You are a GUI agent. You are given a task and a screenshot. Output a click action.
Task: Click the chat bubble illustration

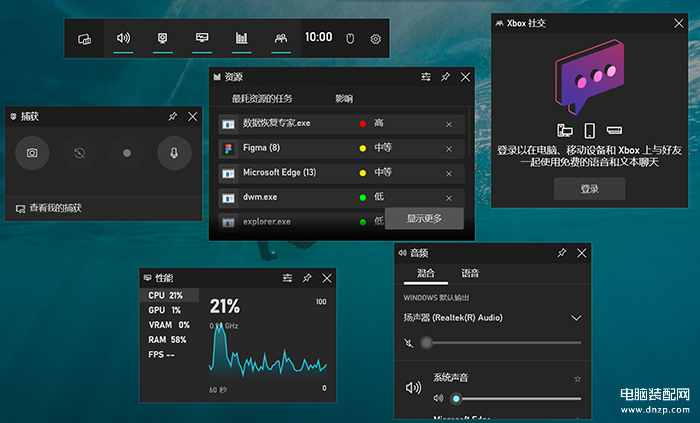click(x=590, y=78)
